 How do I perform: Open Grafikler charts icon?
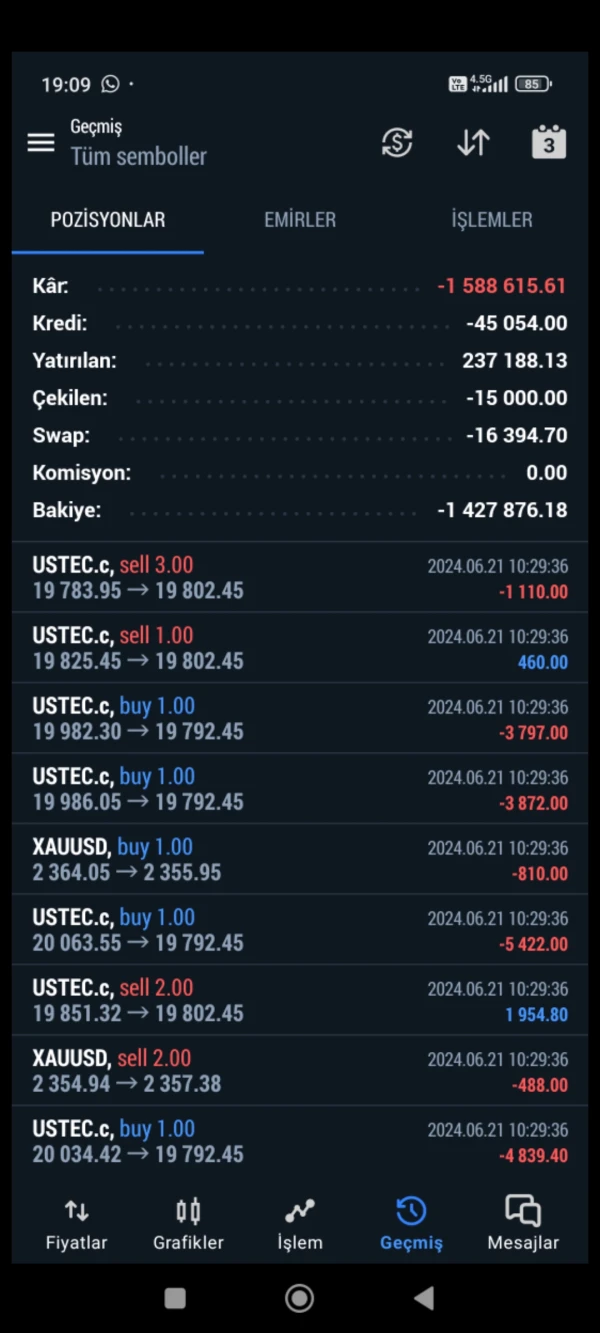[188, 1211]
